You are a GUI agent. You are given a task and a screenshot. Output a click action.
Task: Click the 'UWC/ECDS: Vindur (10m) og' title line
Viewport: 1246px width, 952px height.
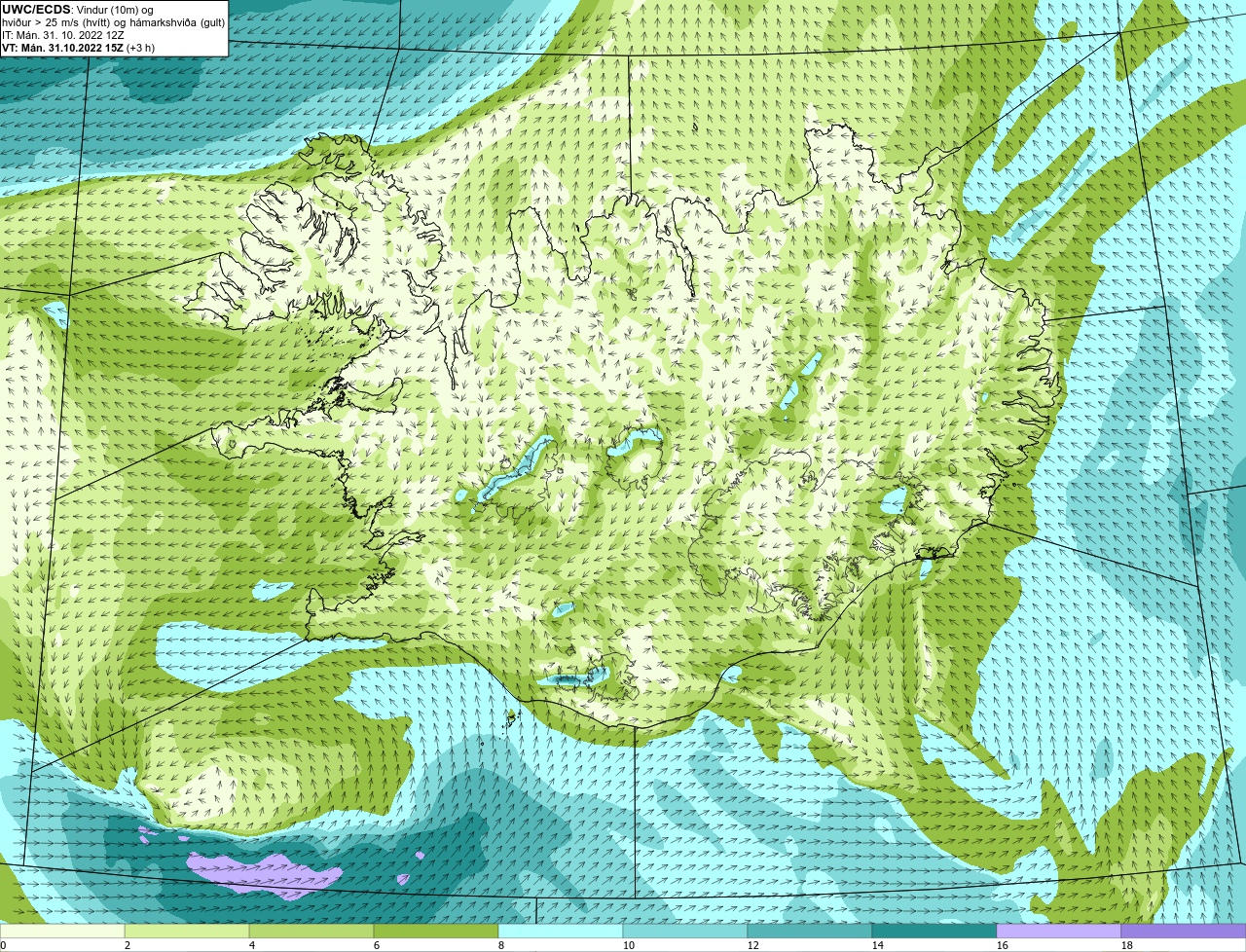coord(78,9)
